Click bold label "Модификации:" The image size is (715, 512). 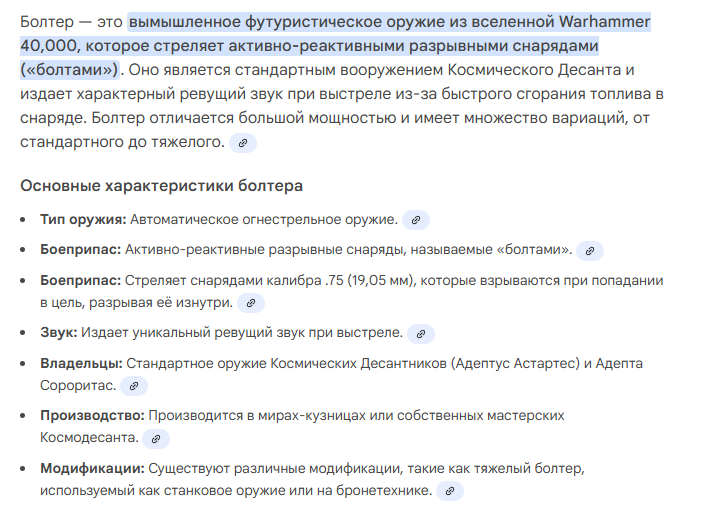click(x=92, y=468)
